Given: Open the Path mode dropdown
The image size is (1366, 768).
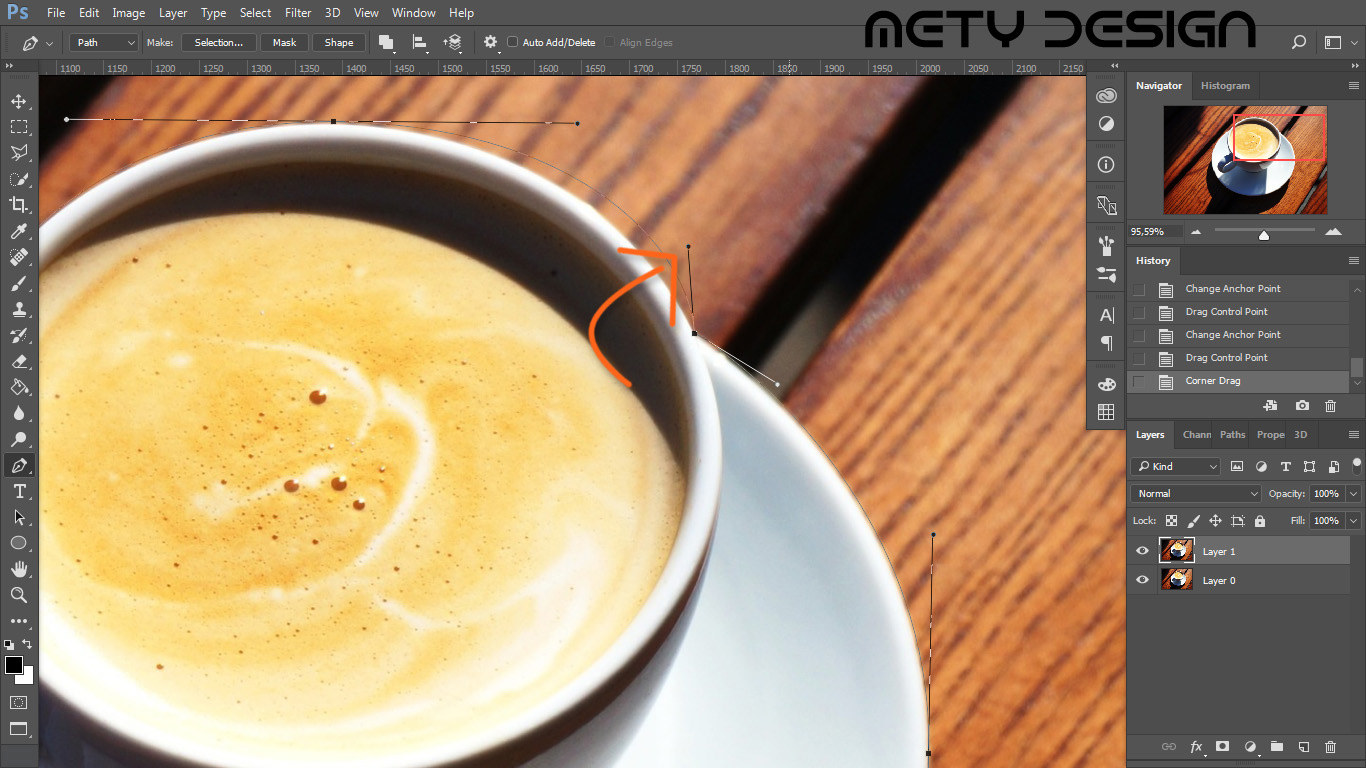Looking at the screenshot, I should (104, 42).
